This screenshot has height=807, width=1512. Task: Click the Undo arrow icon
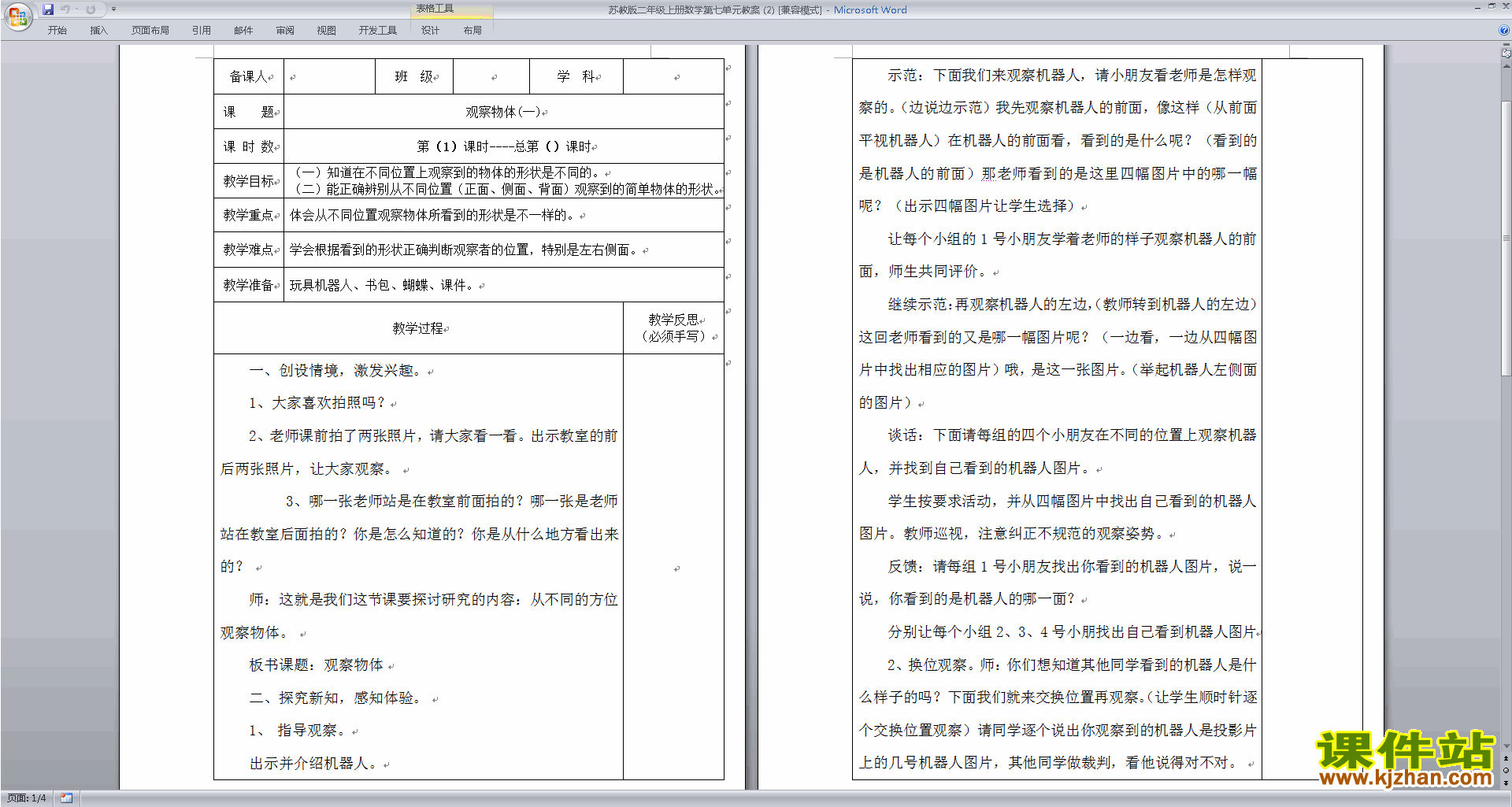coord(65,9)
